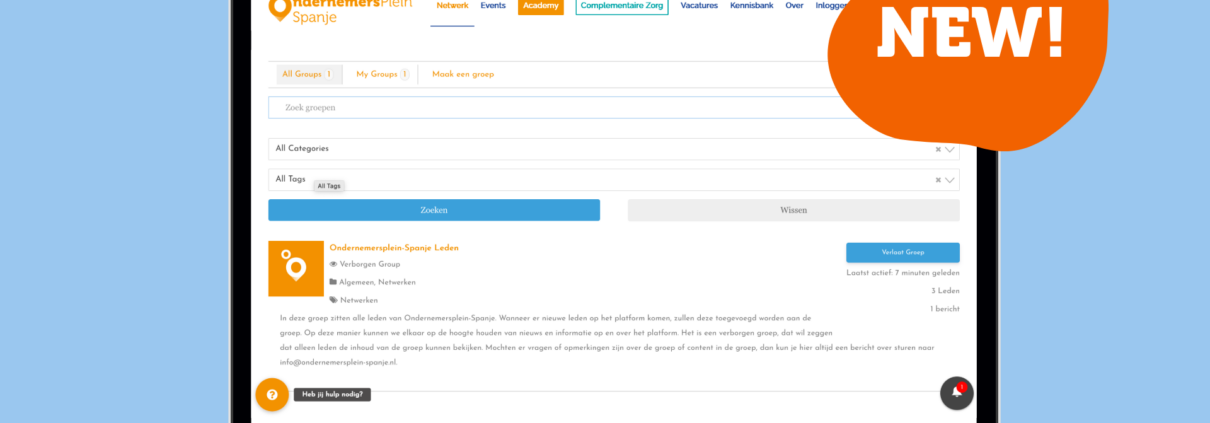Switch to the All Groups tab
The width and height of the screenshot is (1210, 423).
tap(307, 74)
